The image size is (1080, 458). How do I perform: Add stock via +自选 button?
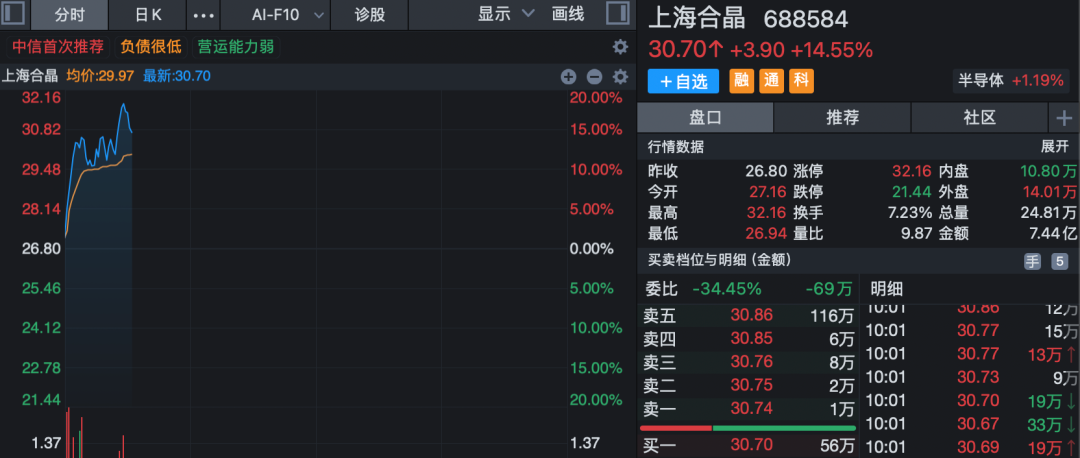coord(683,81)
